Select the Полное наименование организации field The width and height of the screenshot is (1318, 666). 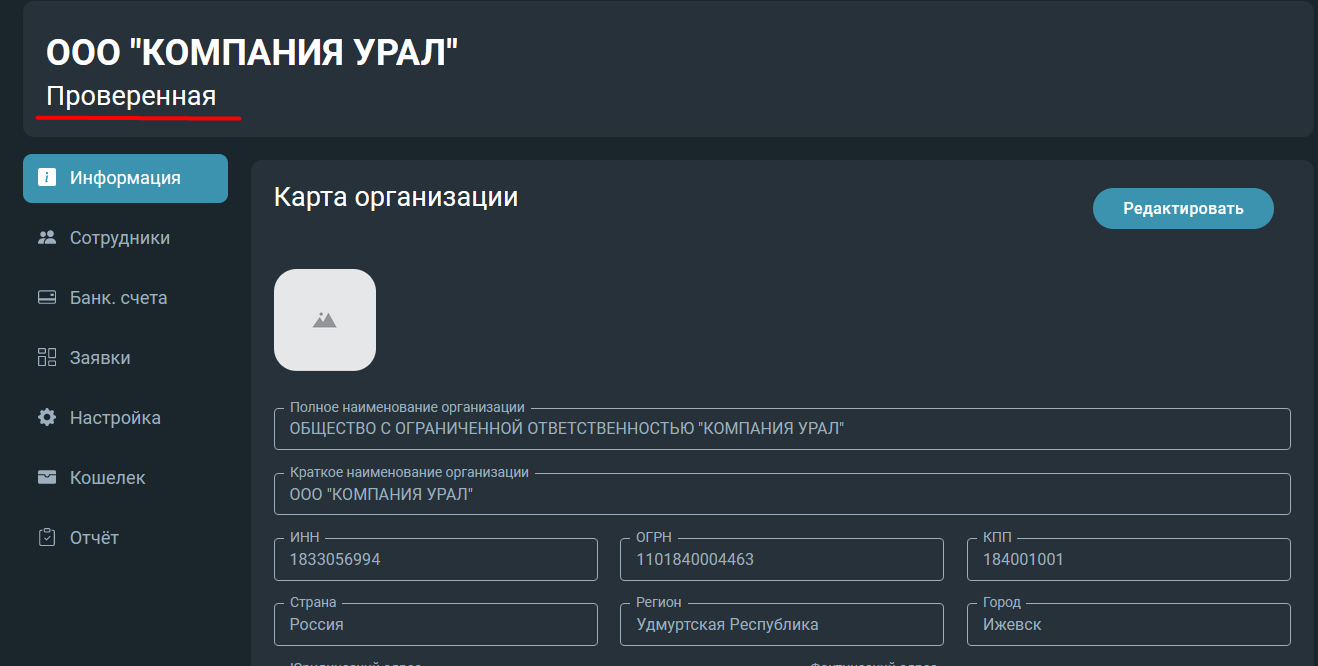click(782, 429)
